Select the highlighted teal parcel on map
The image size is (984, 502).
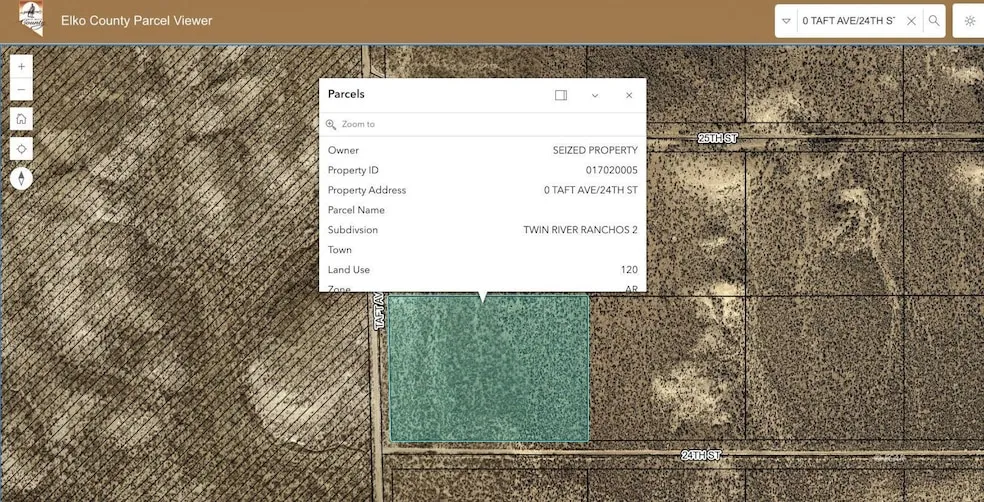488,370
